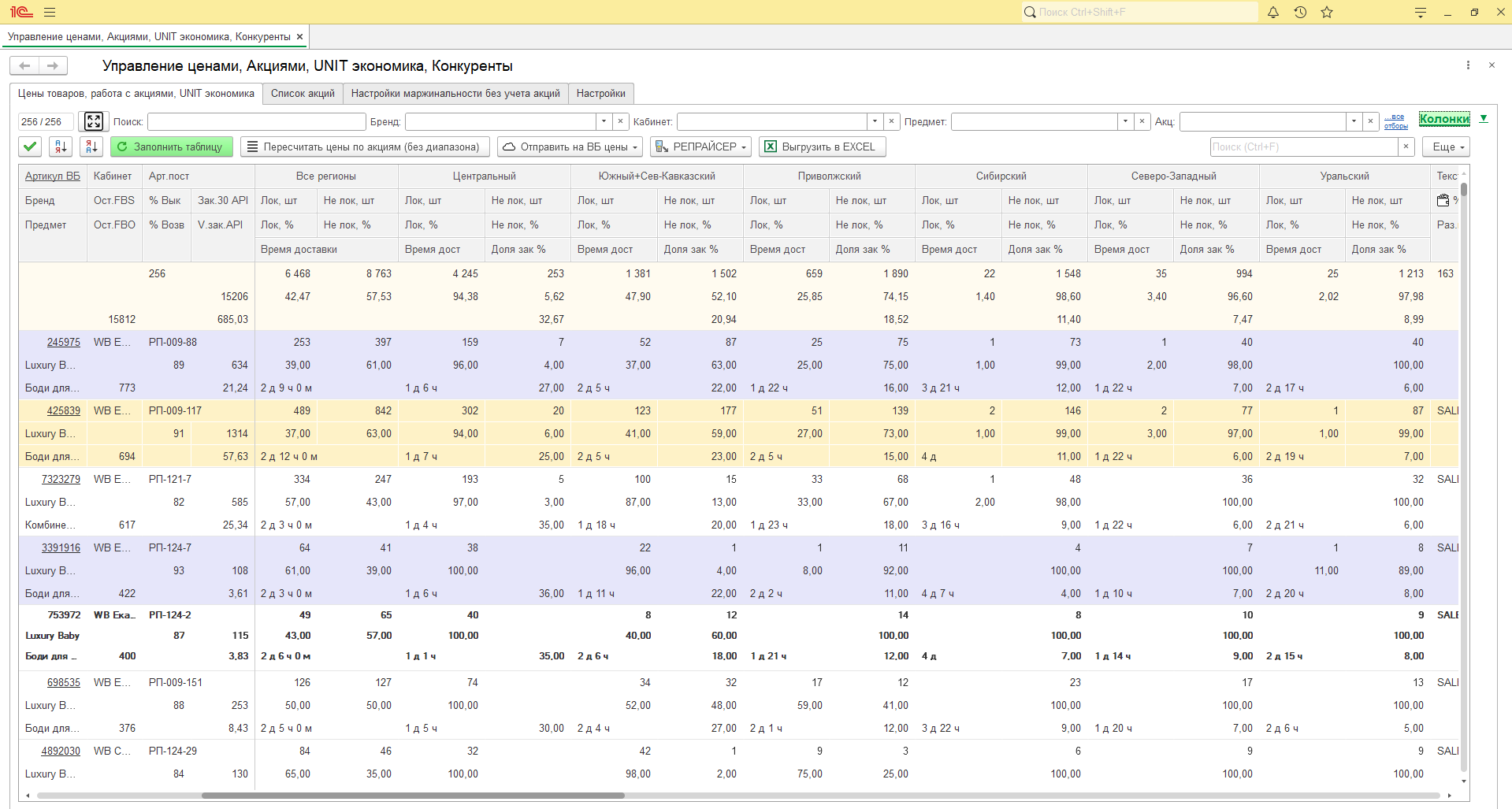Viewport: 1512px width, 809px height.
Task: Open the Бренд dropdown list
Action: [604, 121]
